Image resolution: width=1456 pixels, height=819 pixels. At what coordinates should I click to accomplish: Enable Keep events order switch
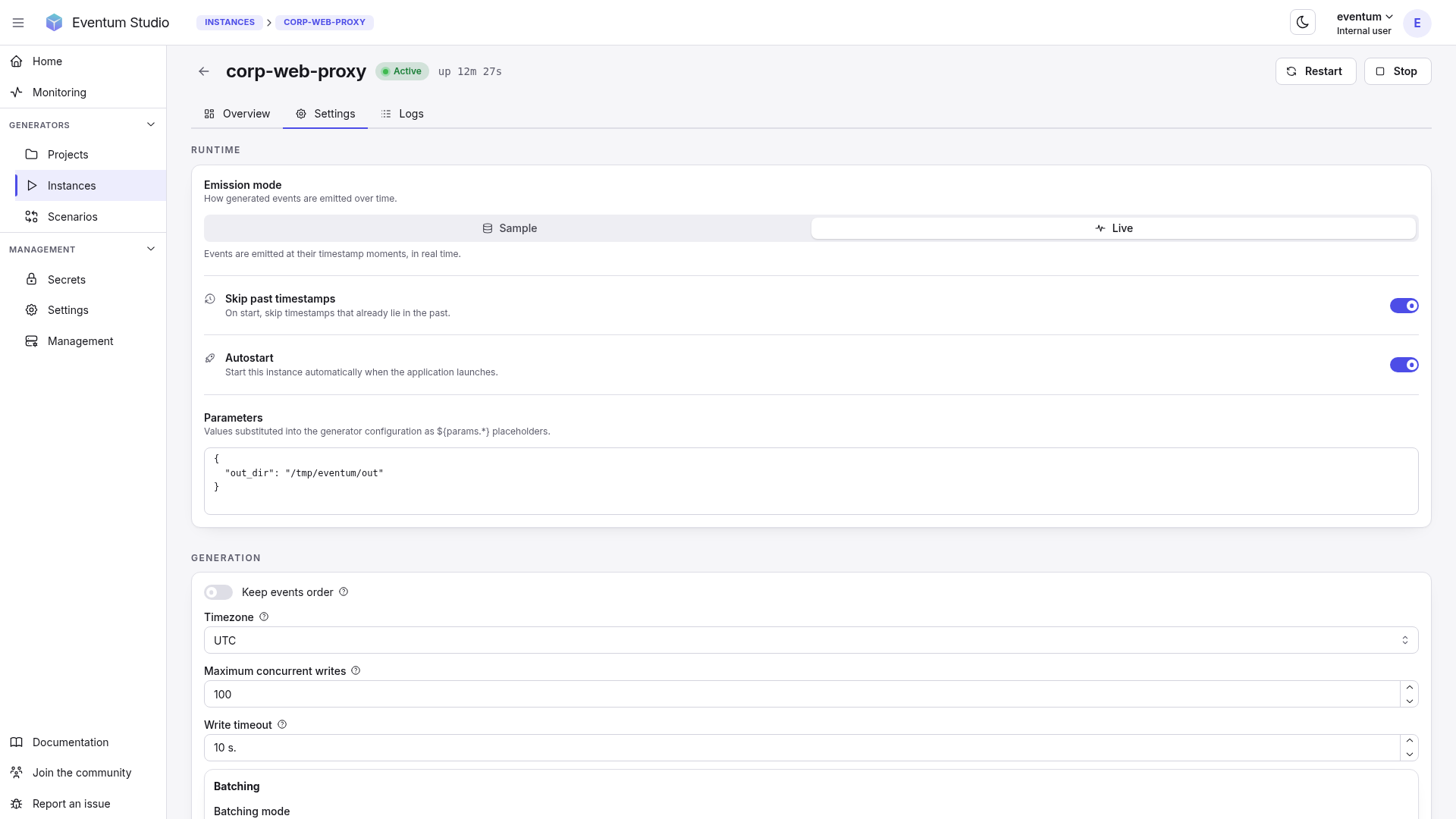[218, 592]
